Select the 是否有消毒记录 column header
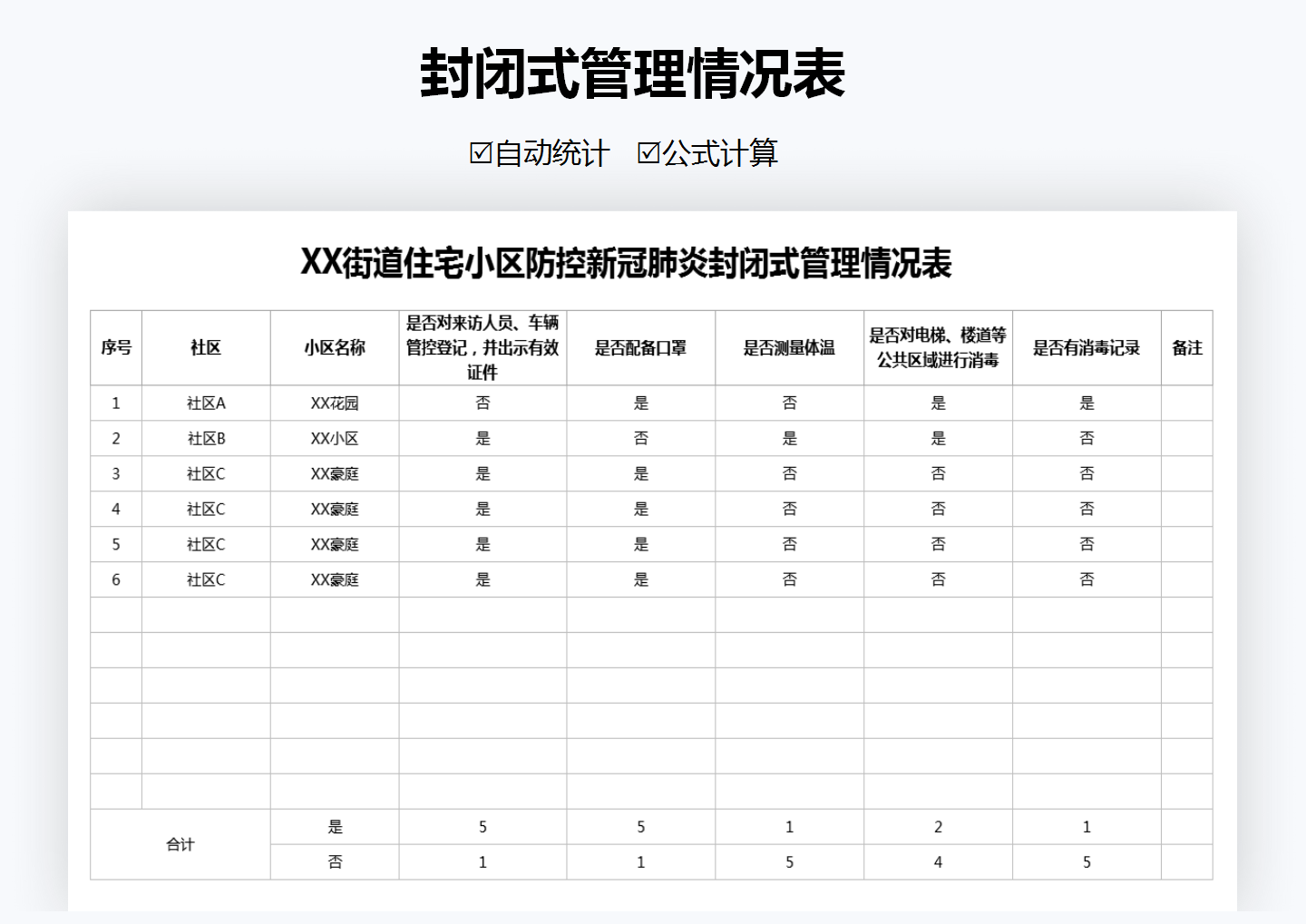Screen dimensions: 1306x924 (1087, 347)
